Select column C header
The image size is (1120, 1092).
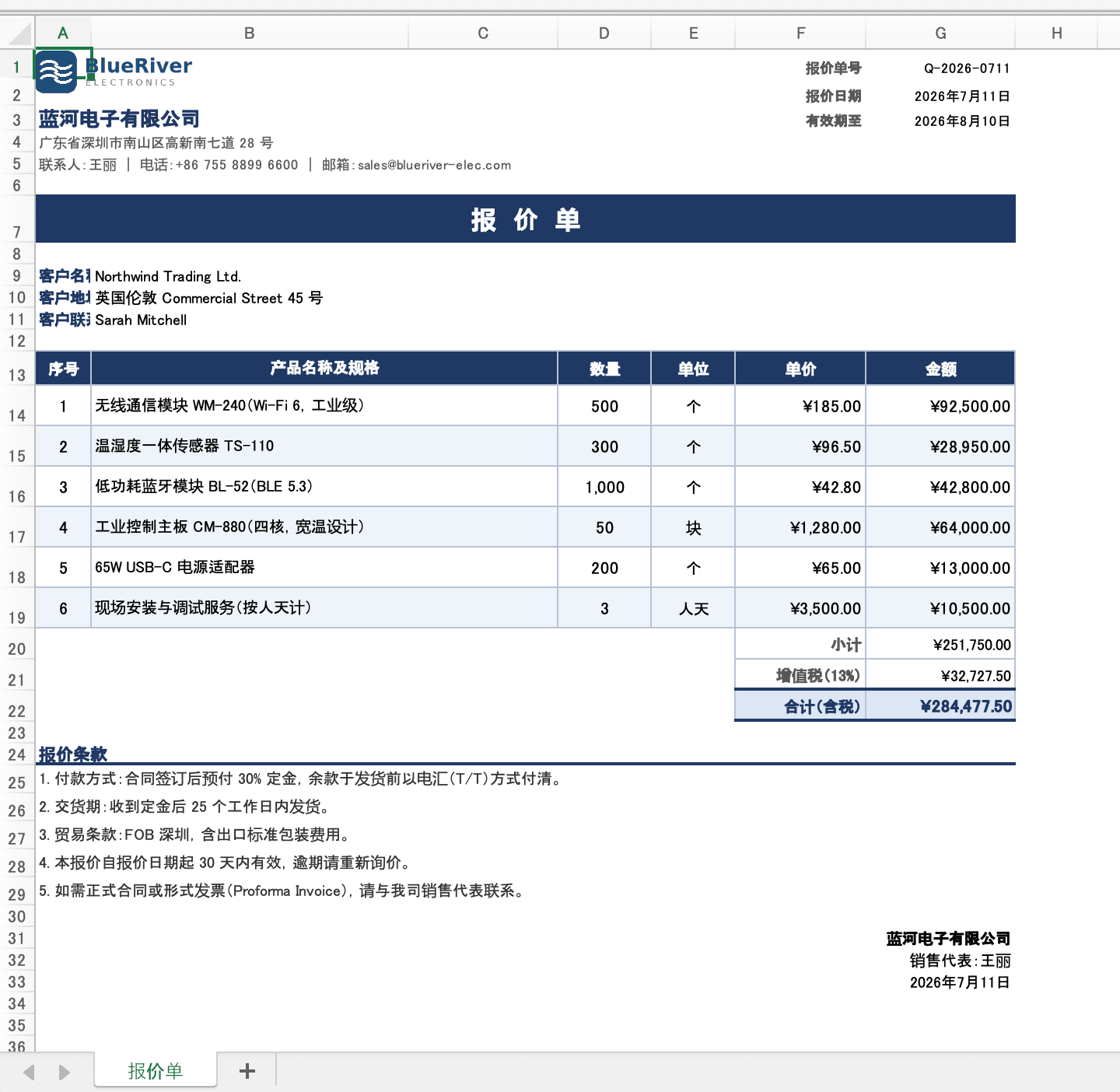click(483, 33)
